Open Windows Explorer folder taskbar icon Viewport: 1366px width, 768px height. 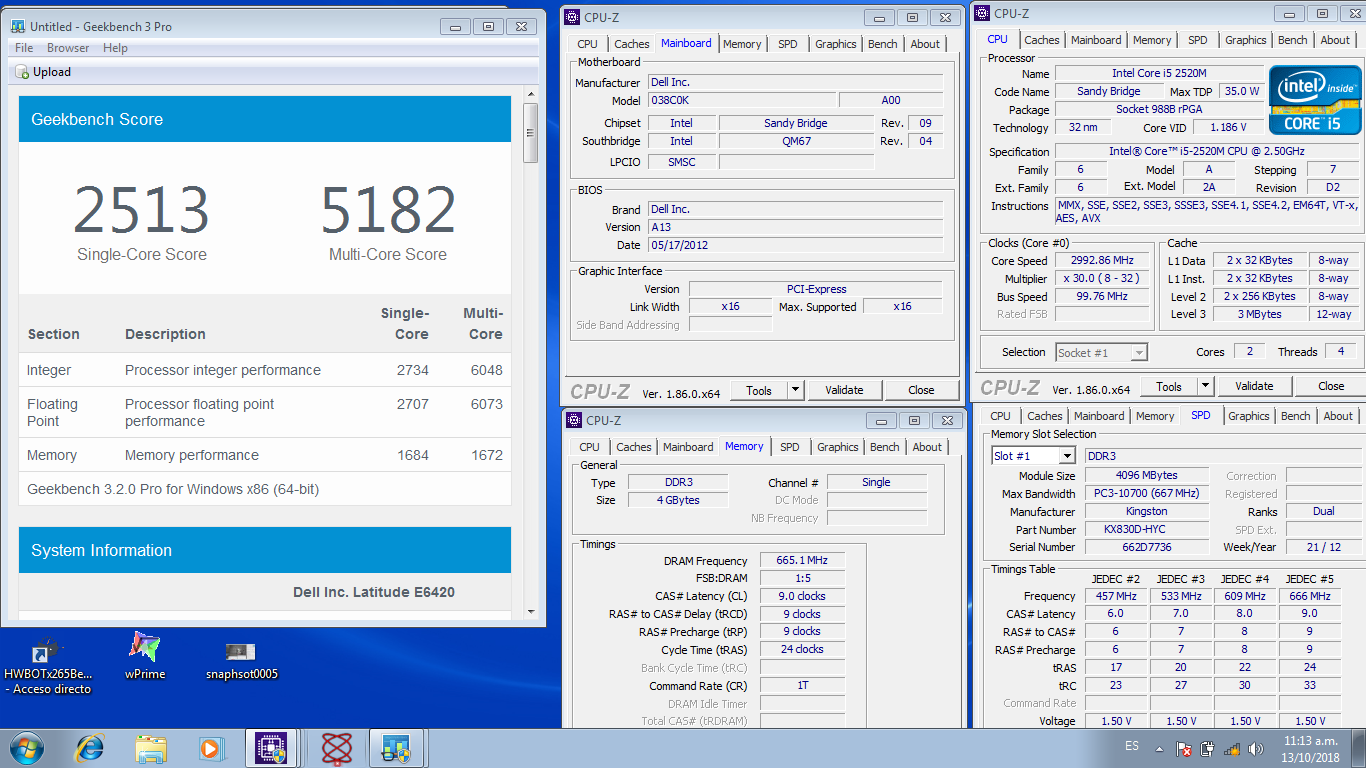[x=151, y=748]
